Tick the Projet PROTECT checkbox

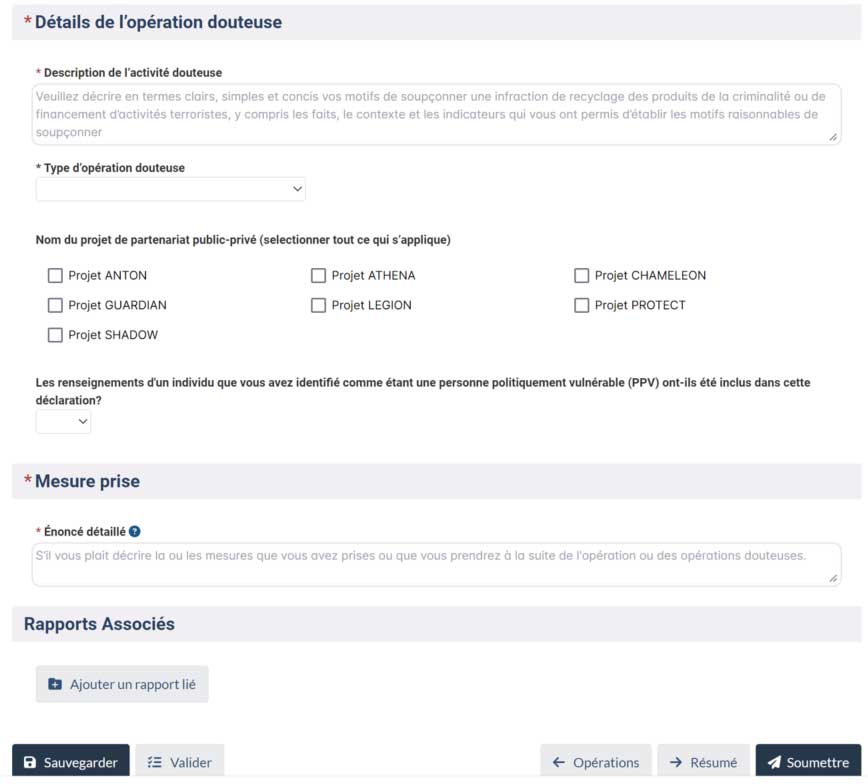(x=581, y=305)
